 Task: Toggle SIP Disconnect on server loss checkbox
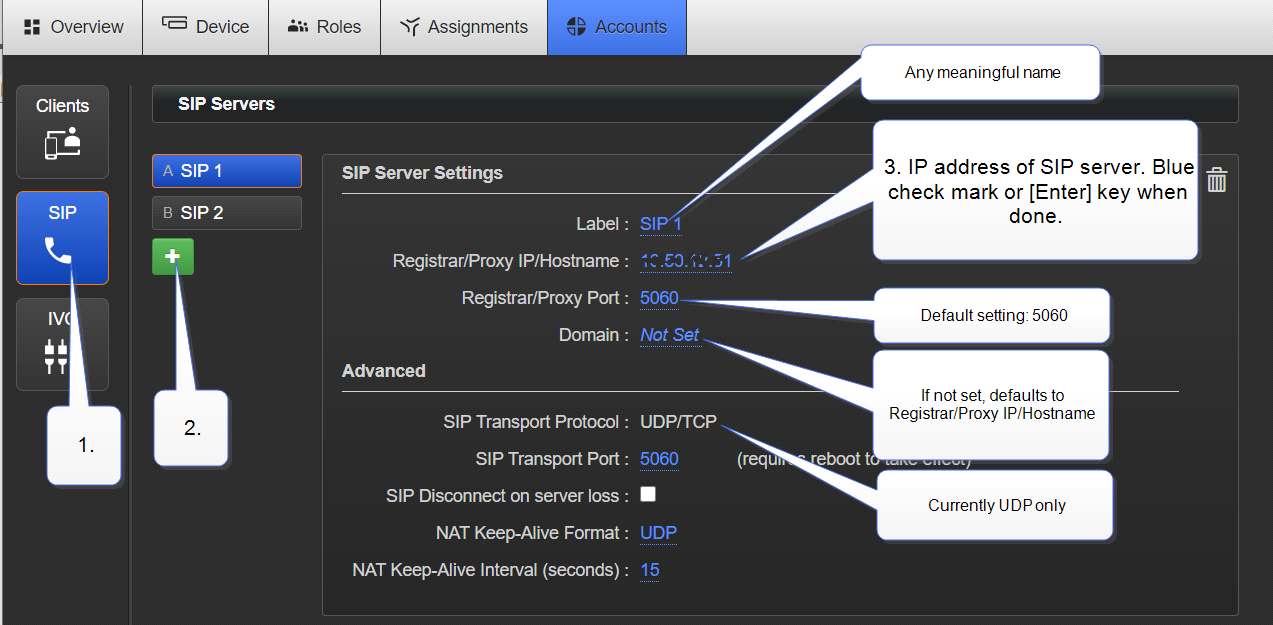click(x=648, y=494)
